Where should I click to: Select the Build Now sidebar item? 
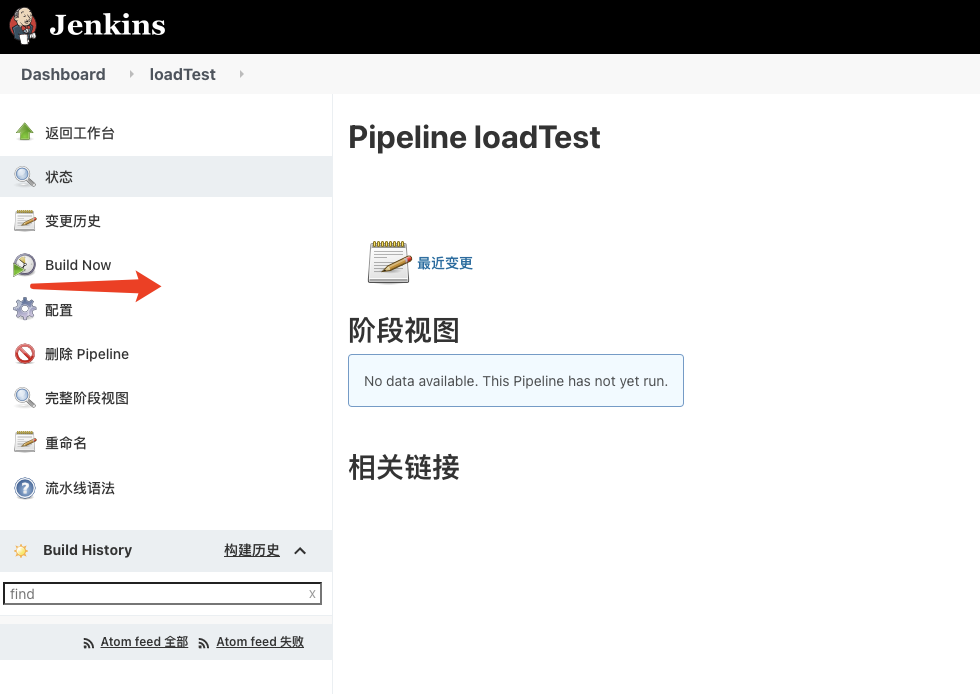point(78,265)
